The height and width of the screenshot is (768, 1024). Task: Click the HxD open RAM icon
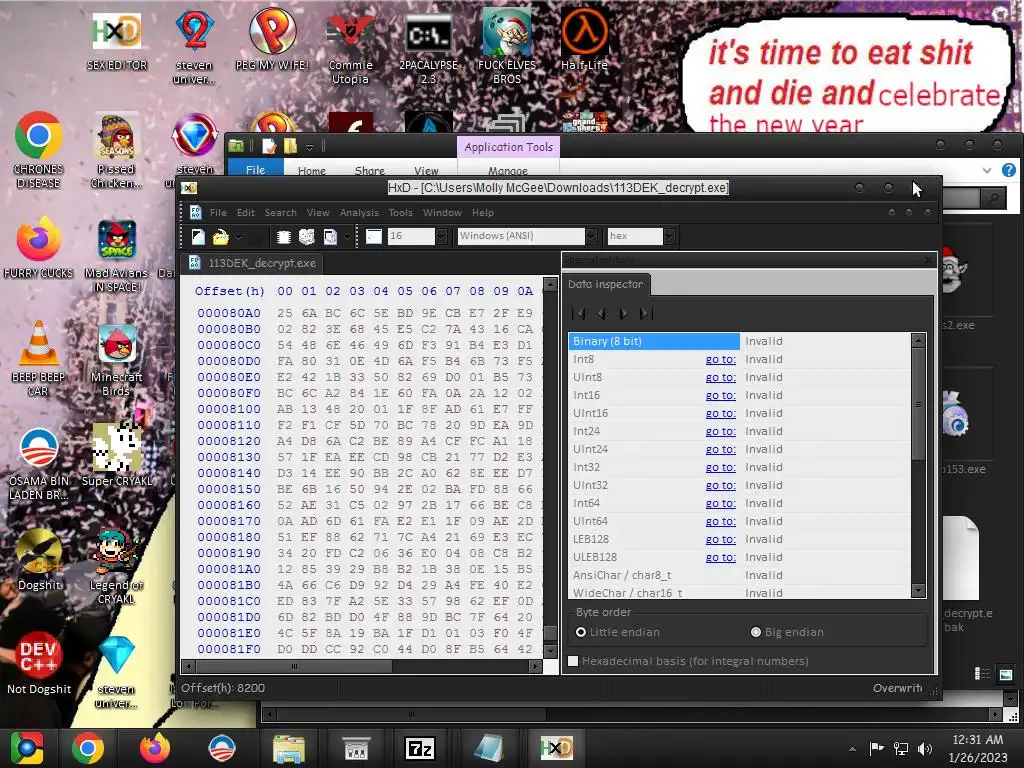pos(283,237)
